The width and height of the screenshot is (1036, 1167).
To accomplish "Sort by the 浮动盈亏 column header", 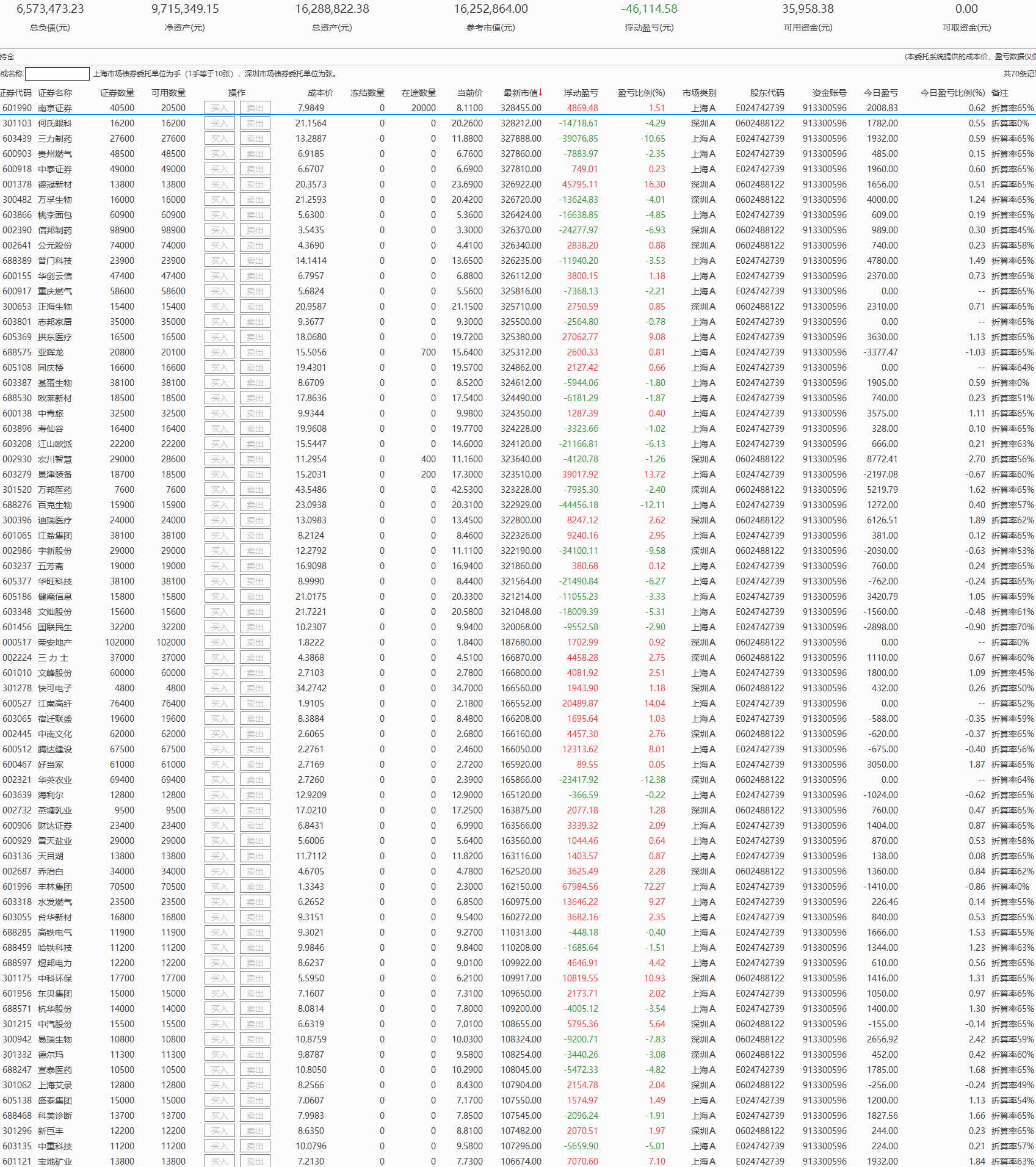I will (x=581, y=93).
